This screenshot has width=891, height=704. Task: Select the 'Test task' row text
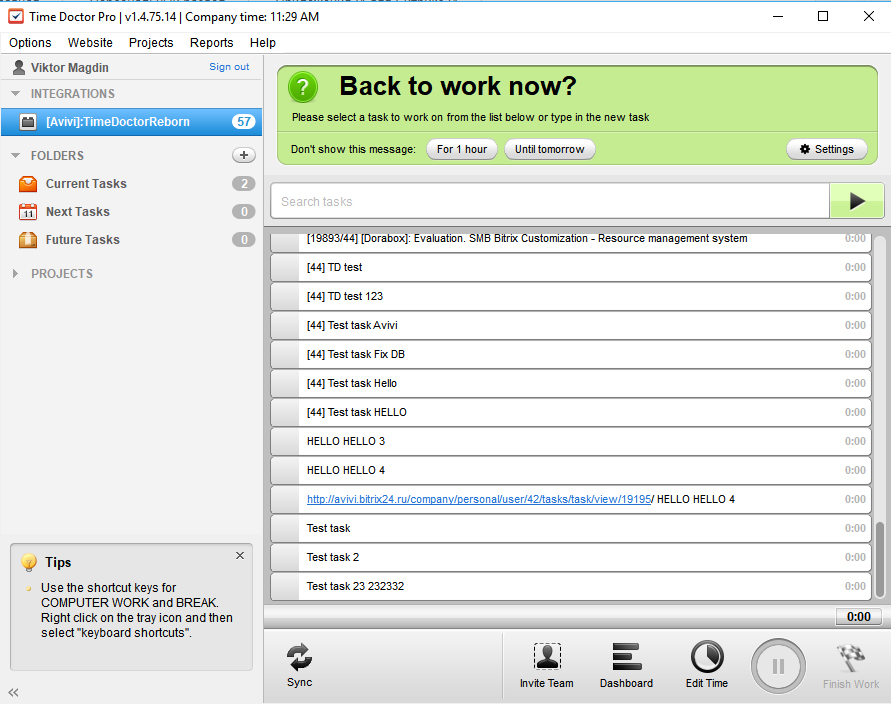pos(328,528)
